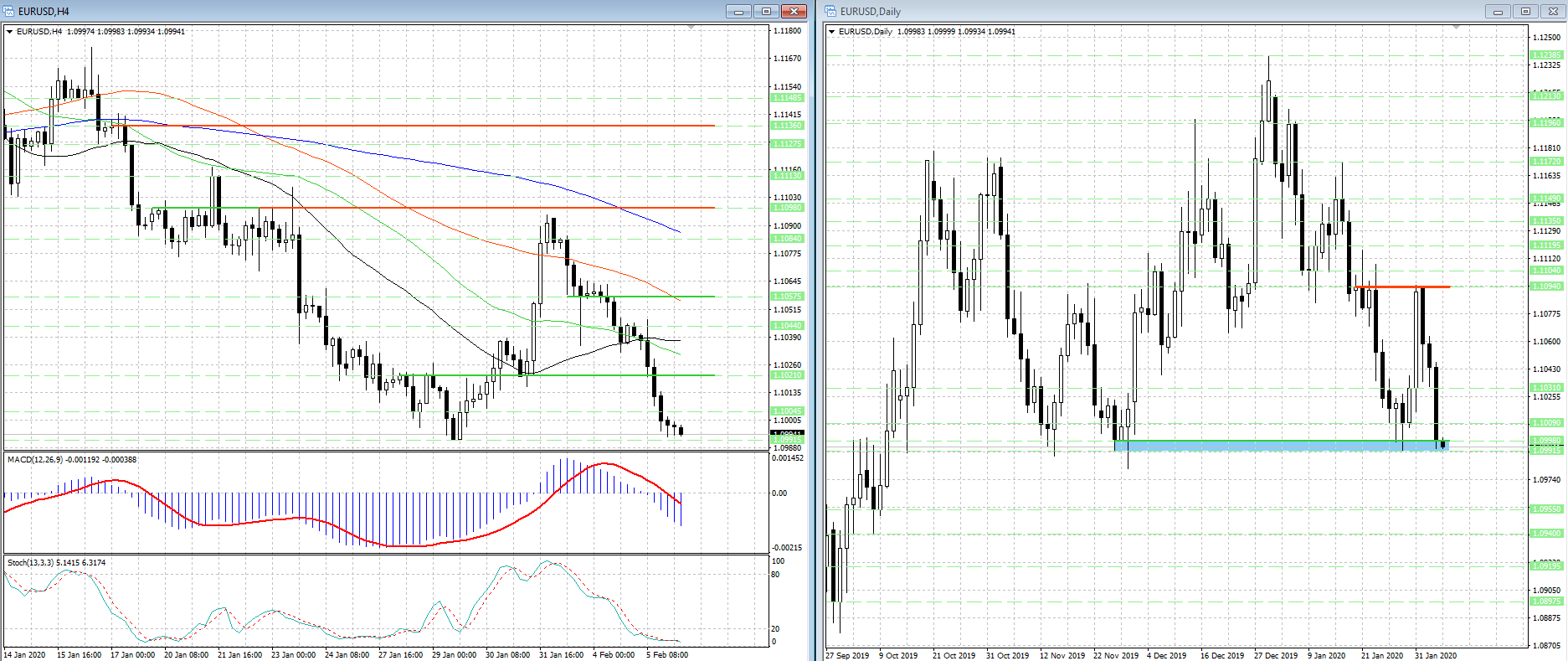Click the EURUSD,Daily window title icon

831,11
